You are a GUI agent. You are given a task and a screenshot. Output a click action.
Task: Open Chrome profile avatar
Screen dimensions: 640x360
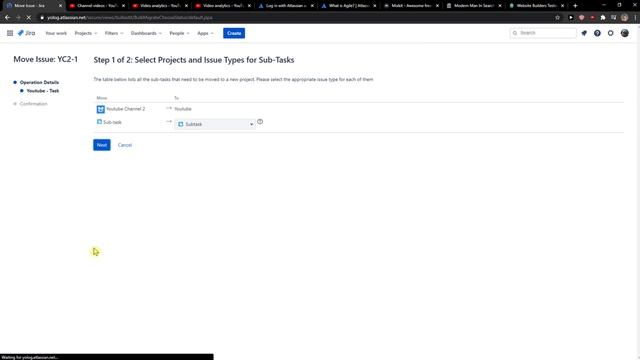pos(624,18)
